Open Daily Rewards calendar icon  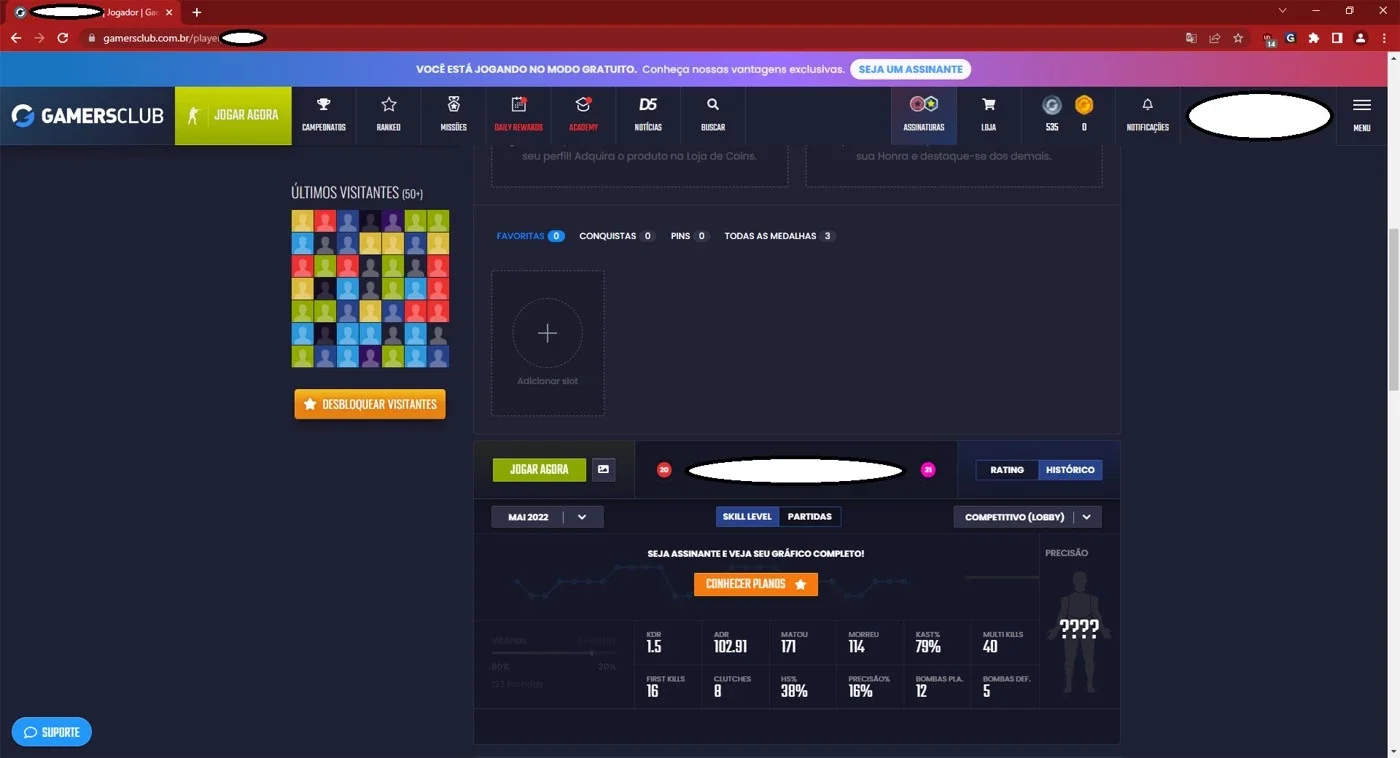point(518,104)
